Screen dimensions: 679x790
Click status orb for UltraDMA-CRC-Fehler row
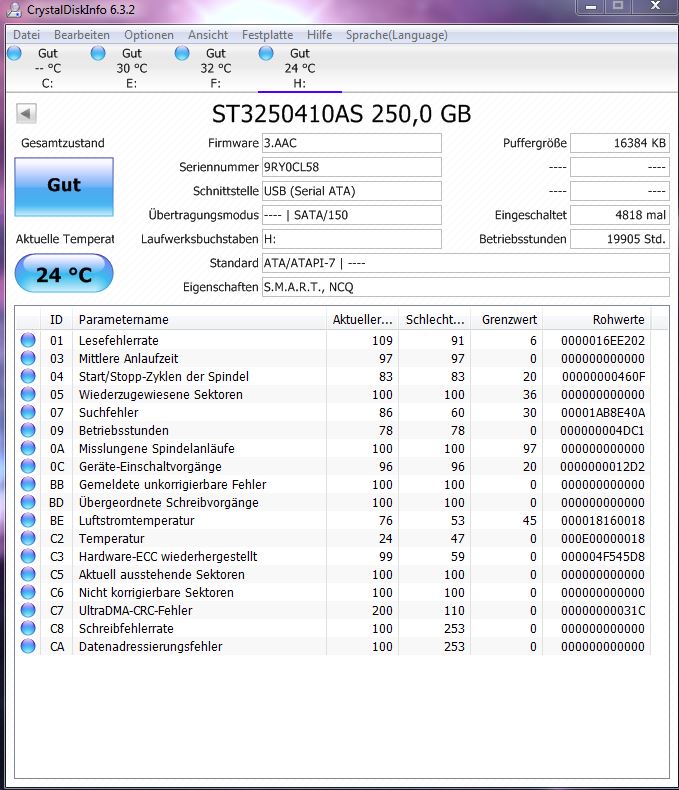[28, 610]
